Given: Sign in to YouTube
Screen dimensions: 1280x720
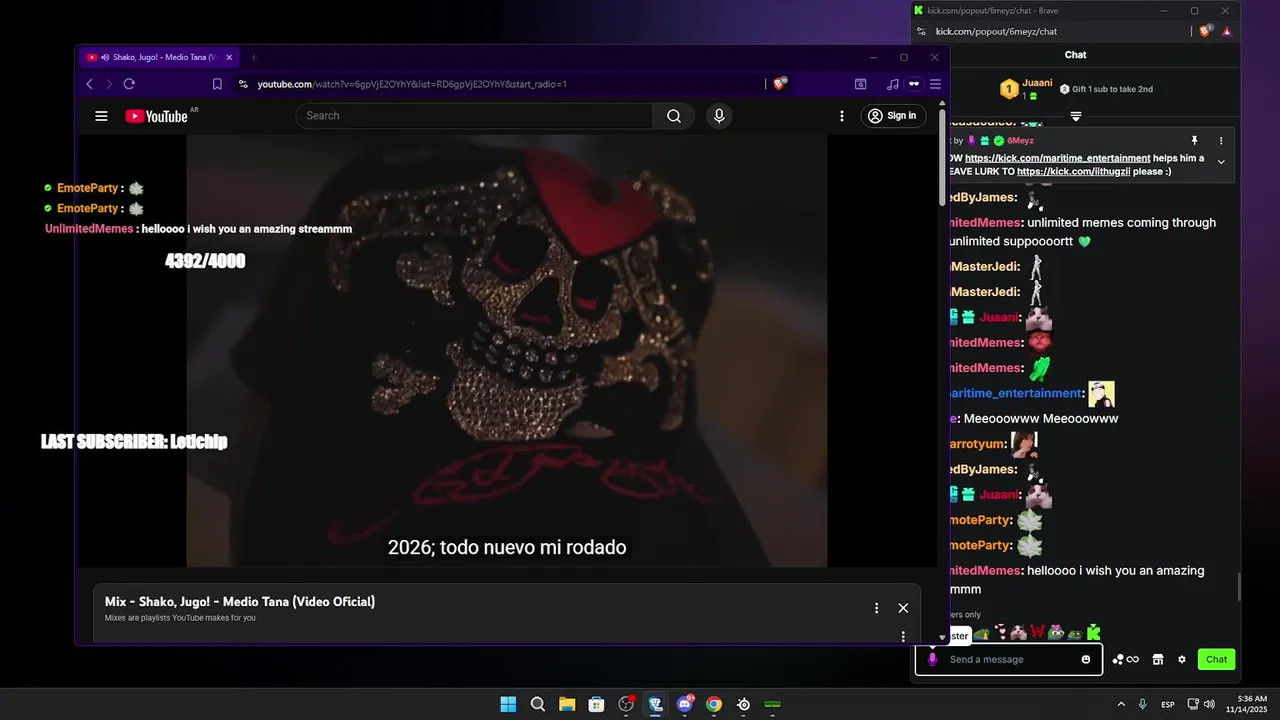Looking at the screenshot, I should tap(891, 116).
